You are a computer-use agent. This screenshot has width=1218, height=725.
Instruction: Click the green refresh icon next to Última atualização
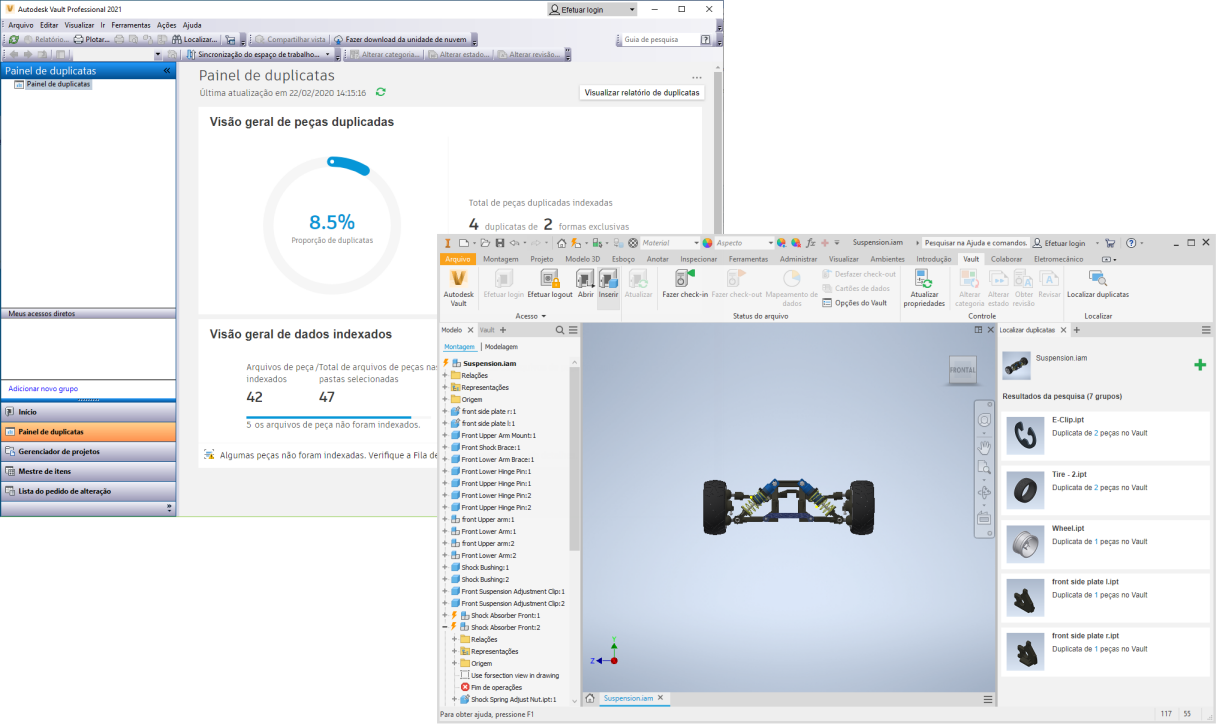pos(380,92)
